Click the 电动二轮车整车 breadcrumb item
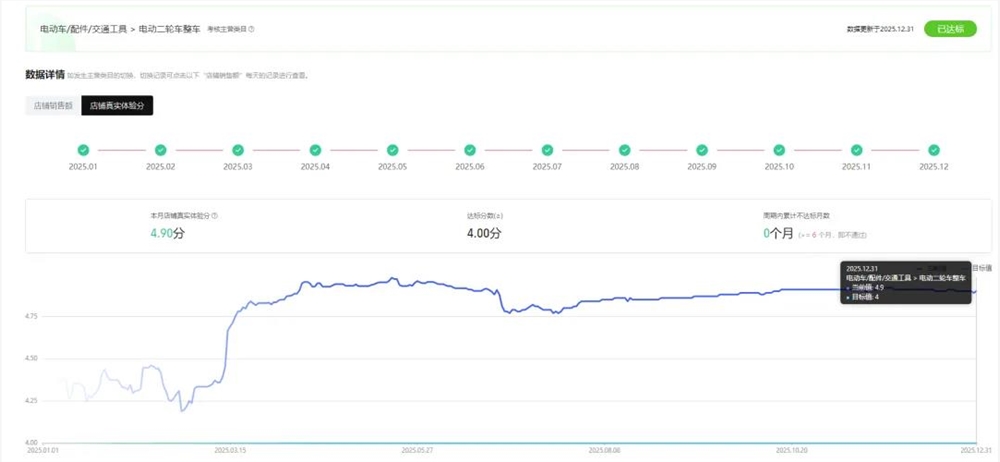 (169, 30)
